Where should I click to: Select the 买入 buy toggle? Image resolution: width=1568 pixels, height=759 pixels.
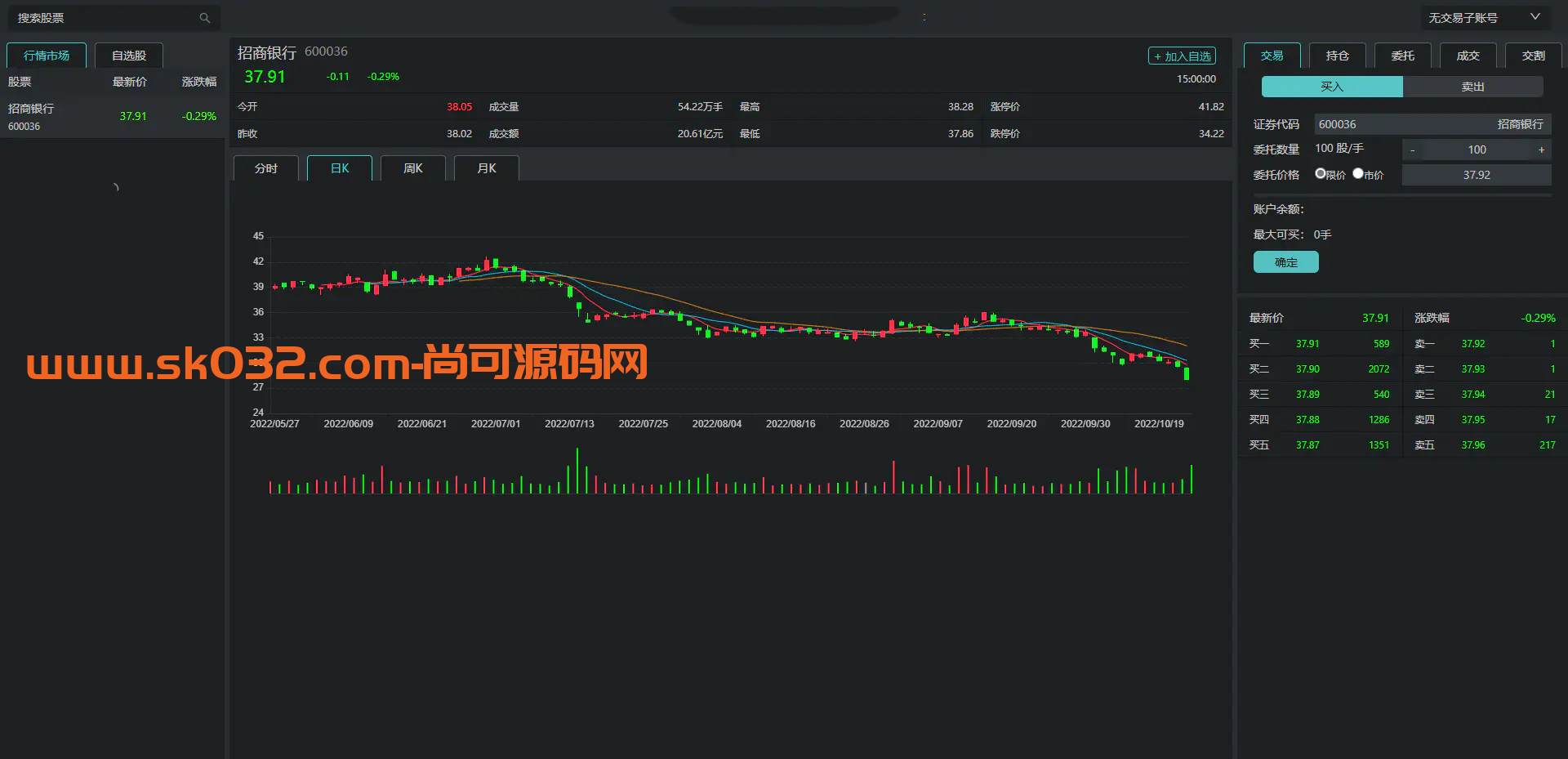pyautogui.click(x=1332, y=87)
